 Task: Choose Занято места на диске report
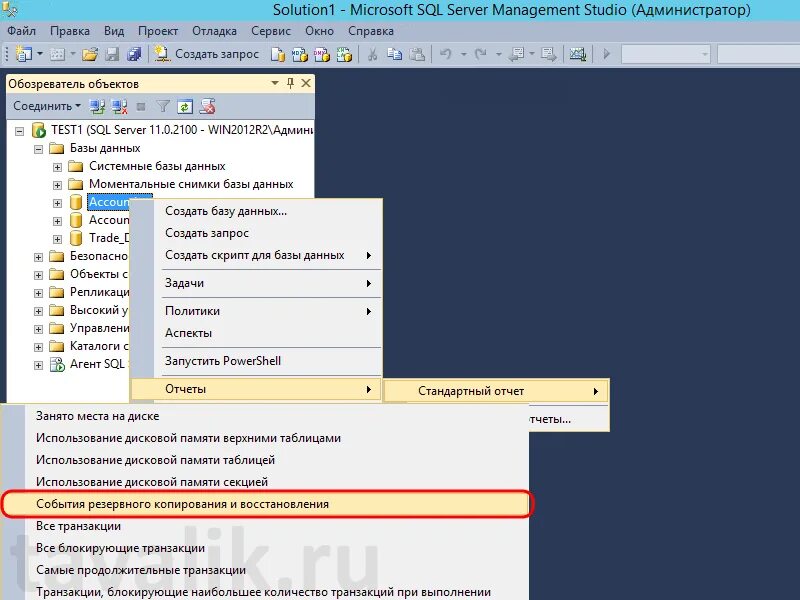(x=265, y=416)
